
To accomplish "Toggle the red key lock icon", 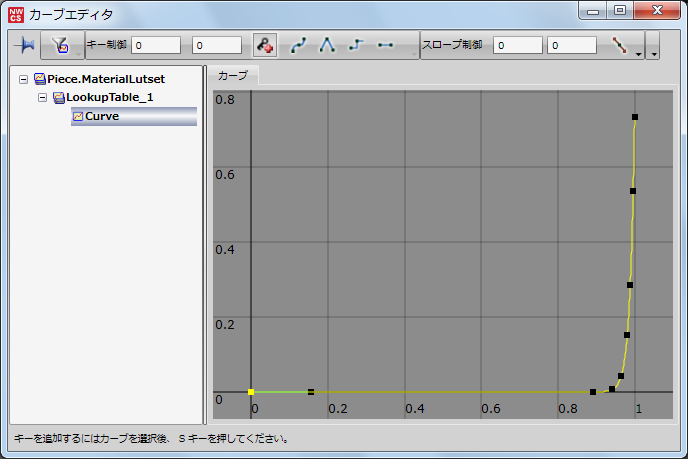I will (x=264, y=45).
